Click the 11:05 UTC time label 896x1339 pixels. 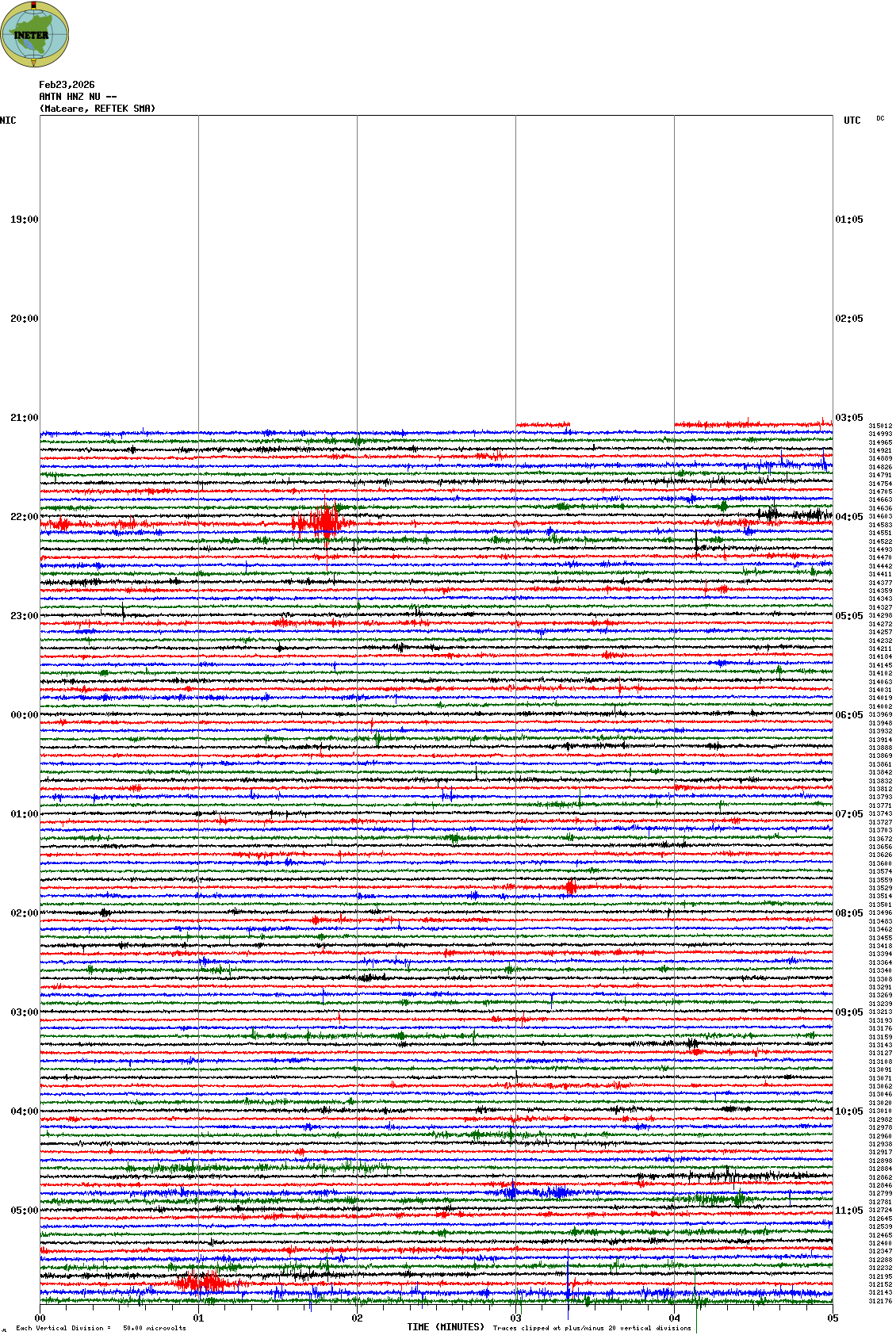[848, 1211]
